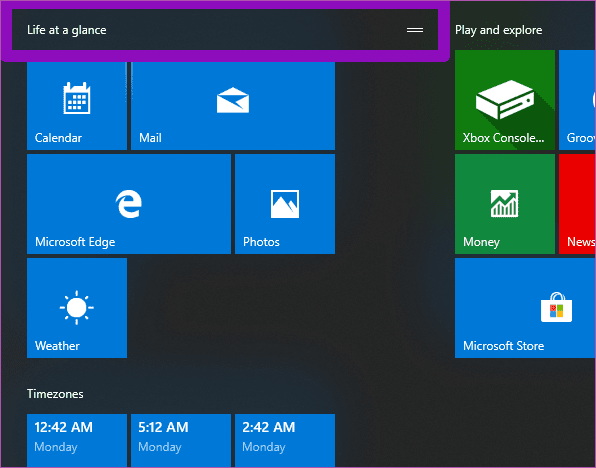Launch the Microsoft Store tile

[x=525, y=308]
